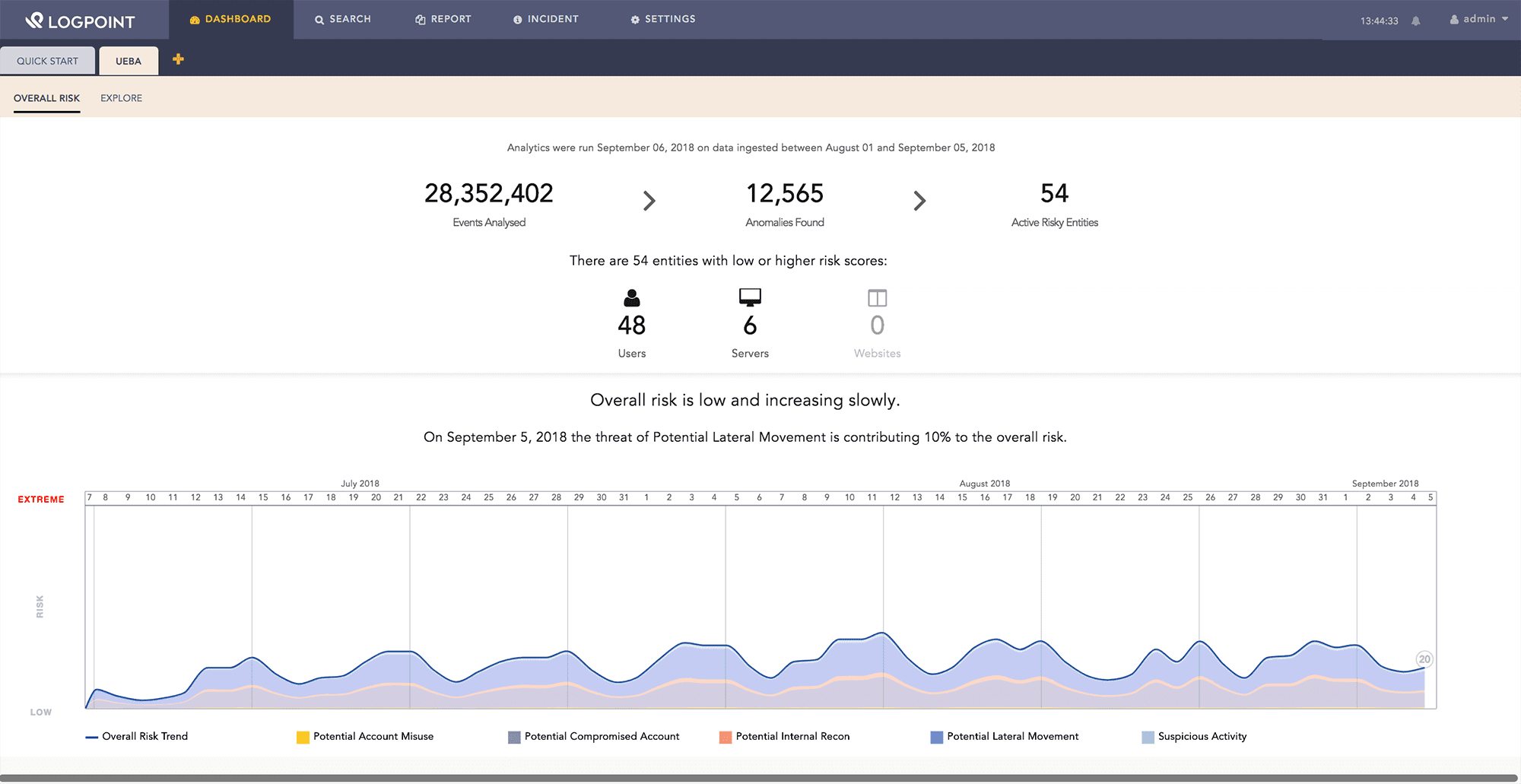Click the 12,565 Anomalies Found figure
Image resolution: width=1521 pixels, height=784 pixels.
pos(785,194)
